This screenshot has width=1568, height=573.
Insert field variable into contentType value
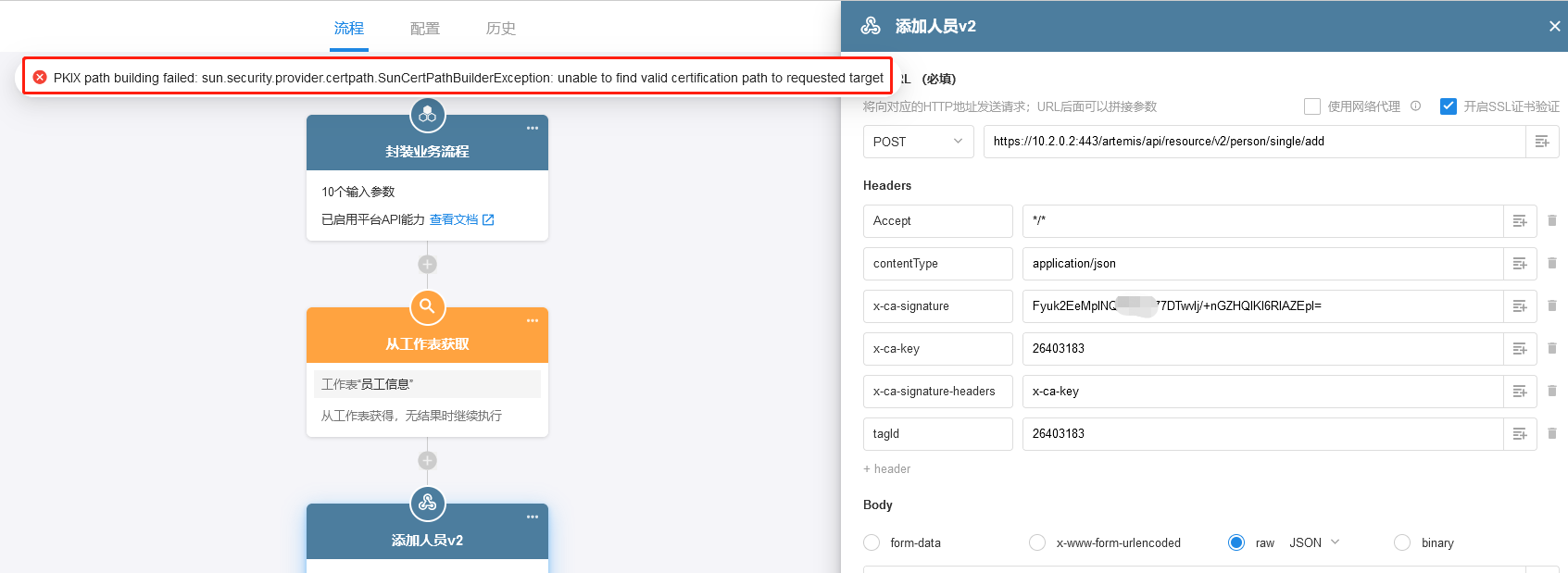pyautogui.click(x=1520, y=264)
